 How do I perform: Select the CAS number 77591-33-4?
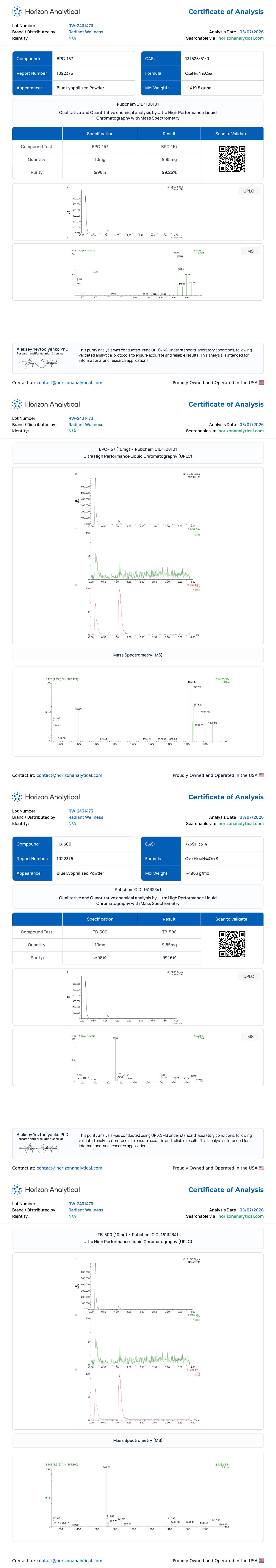pyautogui.click(x=196, y=844)
